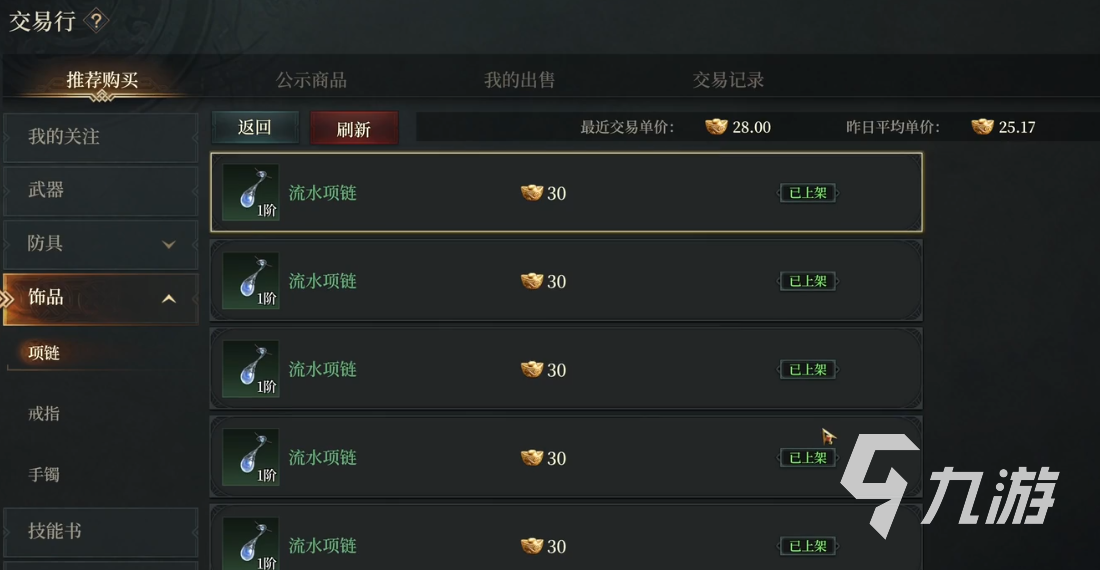
Task: Switch to 公示商品 tab
Action: [311, 80]
